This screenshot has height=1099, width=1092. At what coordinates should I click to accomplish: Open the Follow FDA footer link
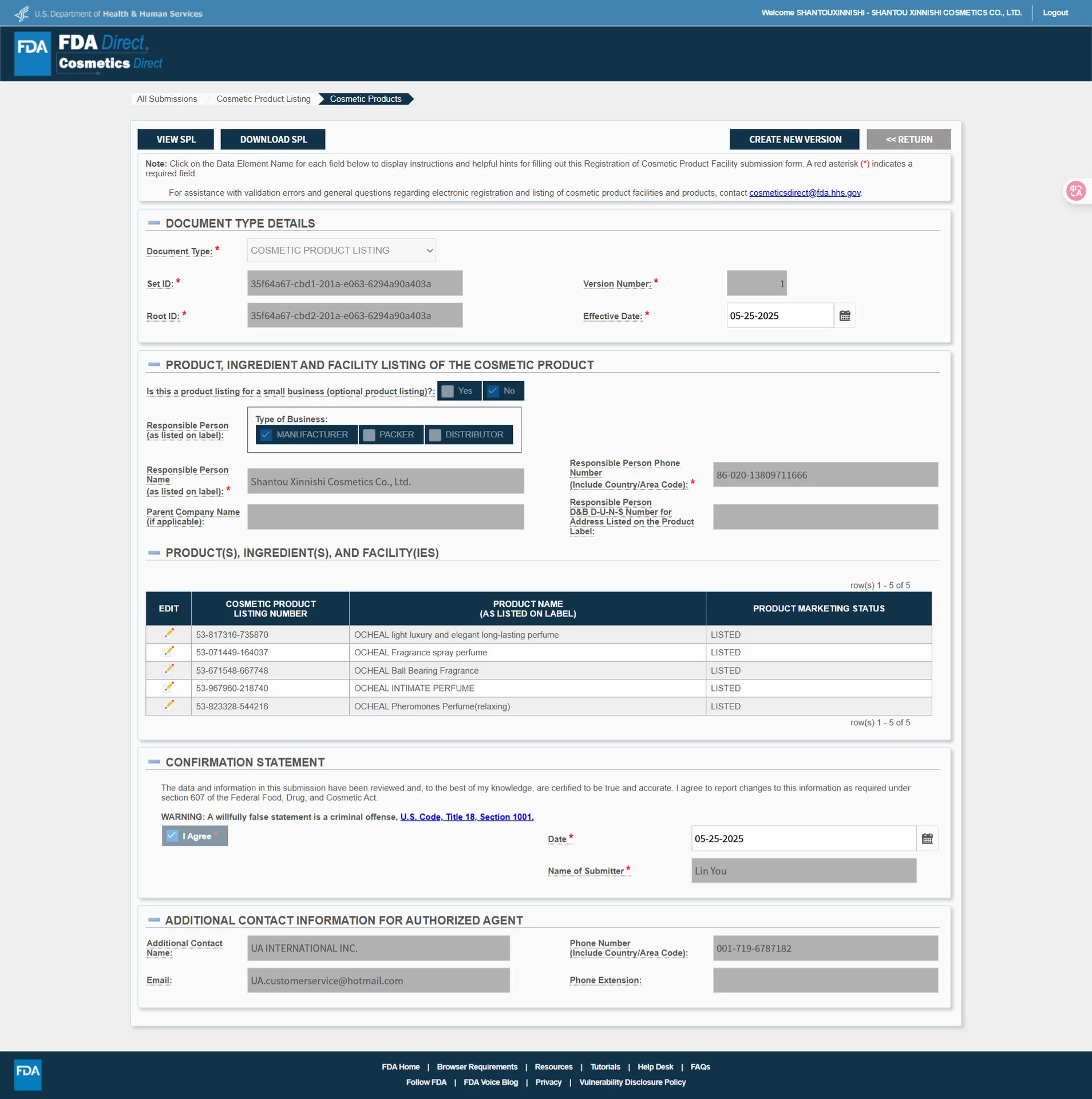point(426,1082)
